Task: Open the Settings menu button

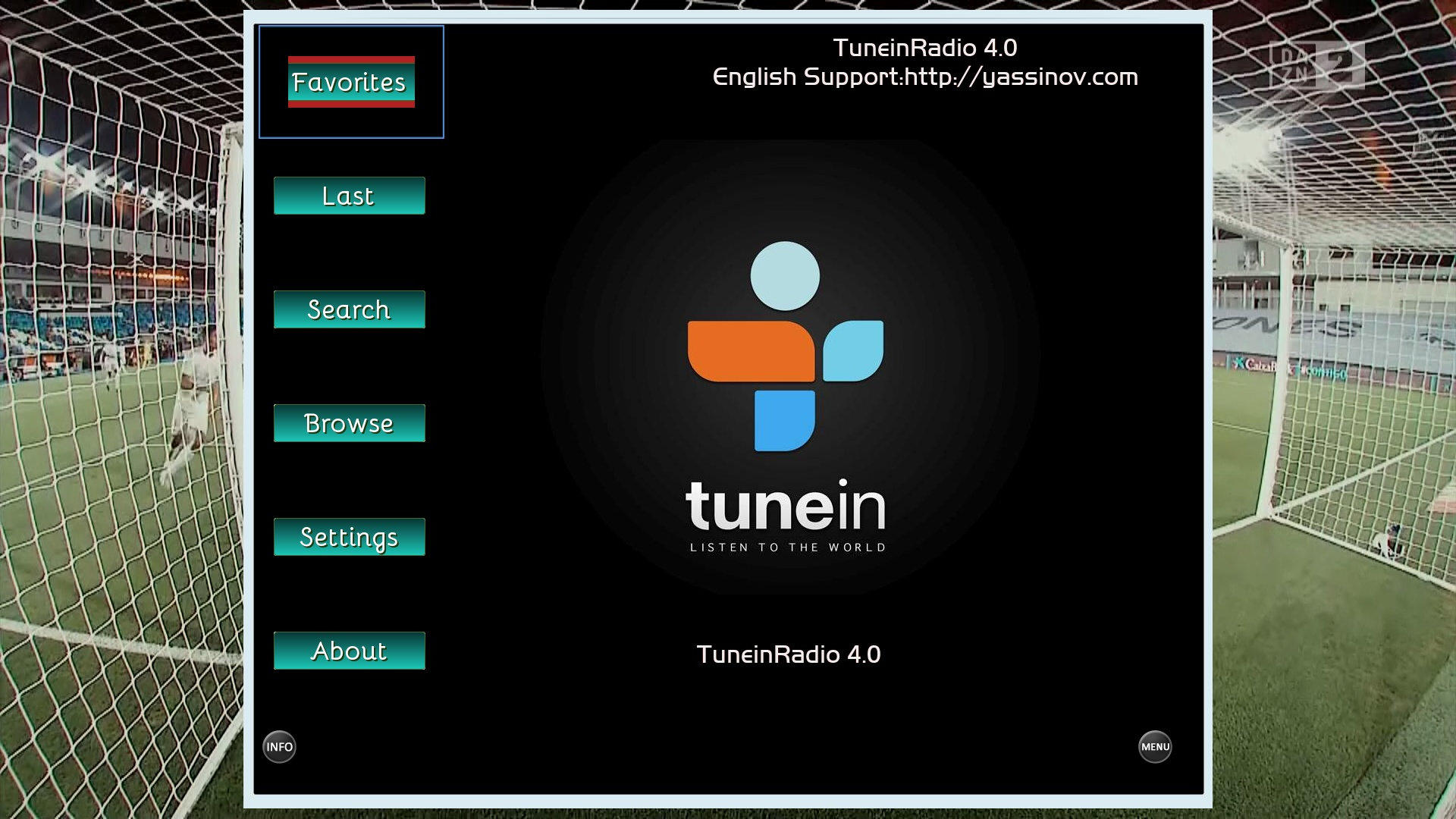Action: pyautogui.click(x=350, y=537)
